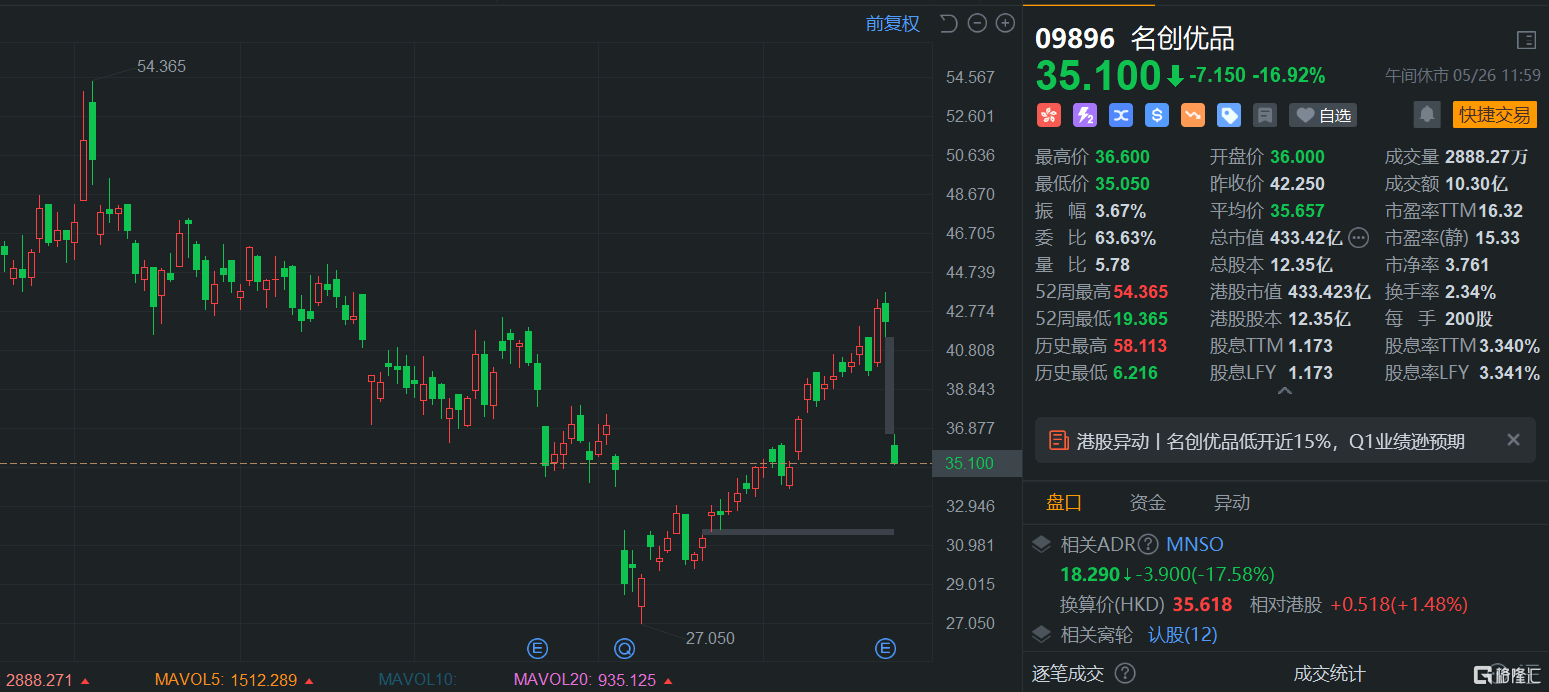Zoom out the candlestick chart with minus icon

[x=977, y=23]
